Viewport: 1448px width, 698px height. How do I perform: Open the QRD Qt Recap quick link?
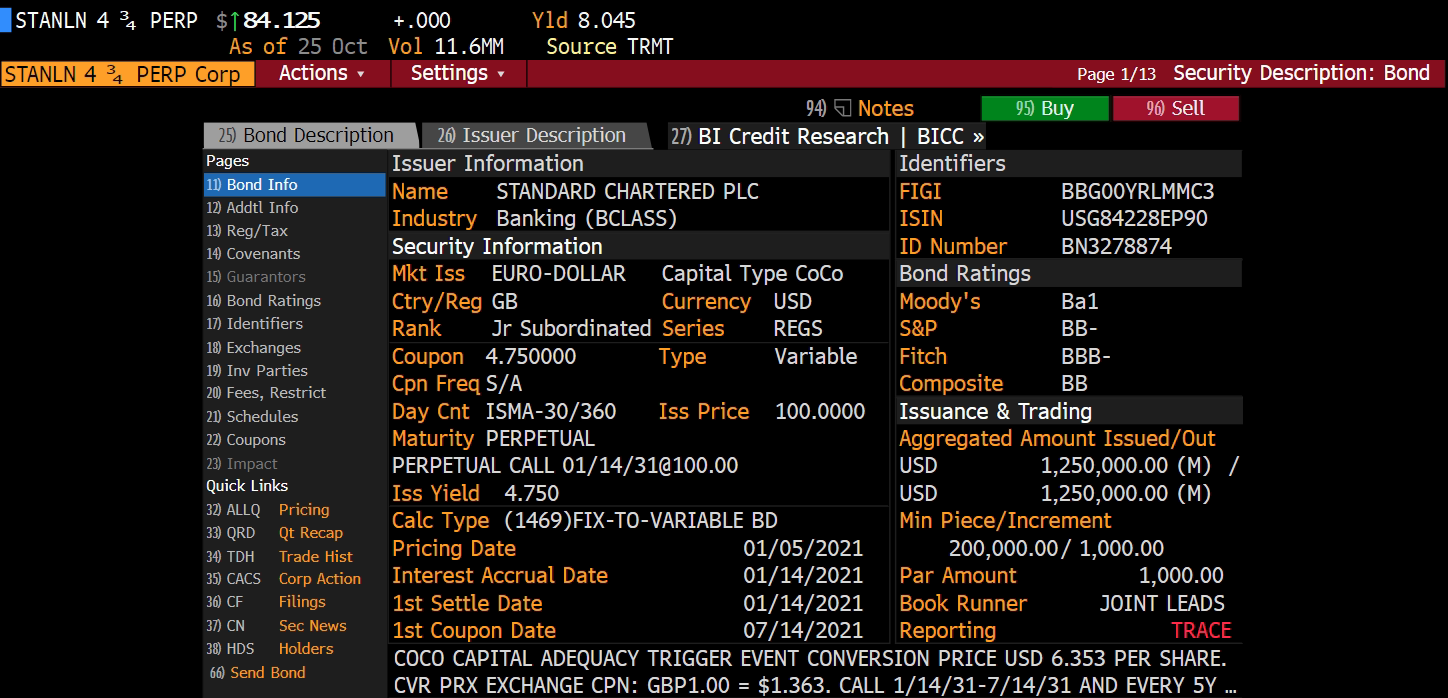click(275, 533)
